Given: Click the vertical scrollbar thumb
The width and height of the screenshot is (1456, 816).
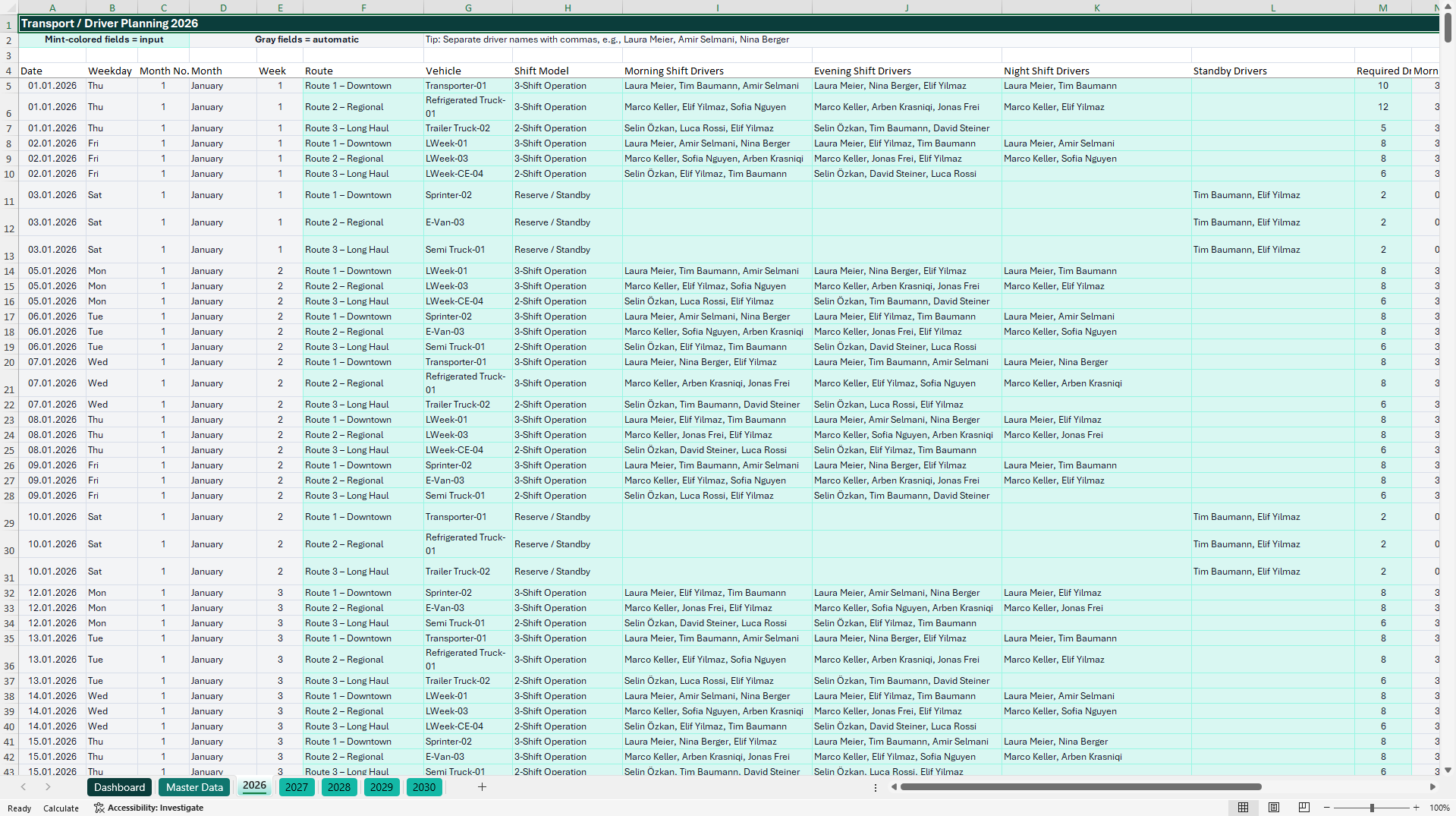Looking at the screenshot, I should pos(1448,28).
